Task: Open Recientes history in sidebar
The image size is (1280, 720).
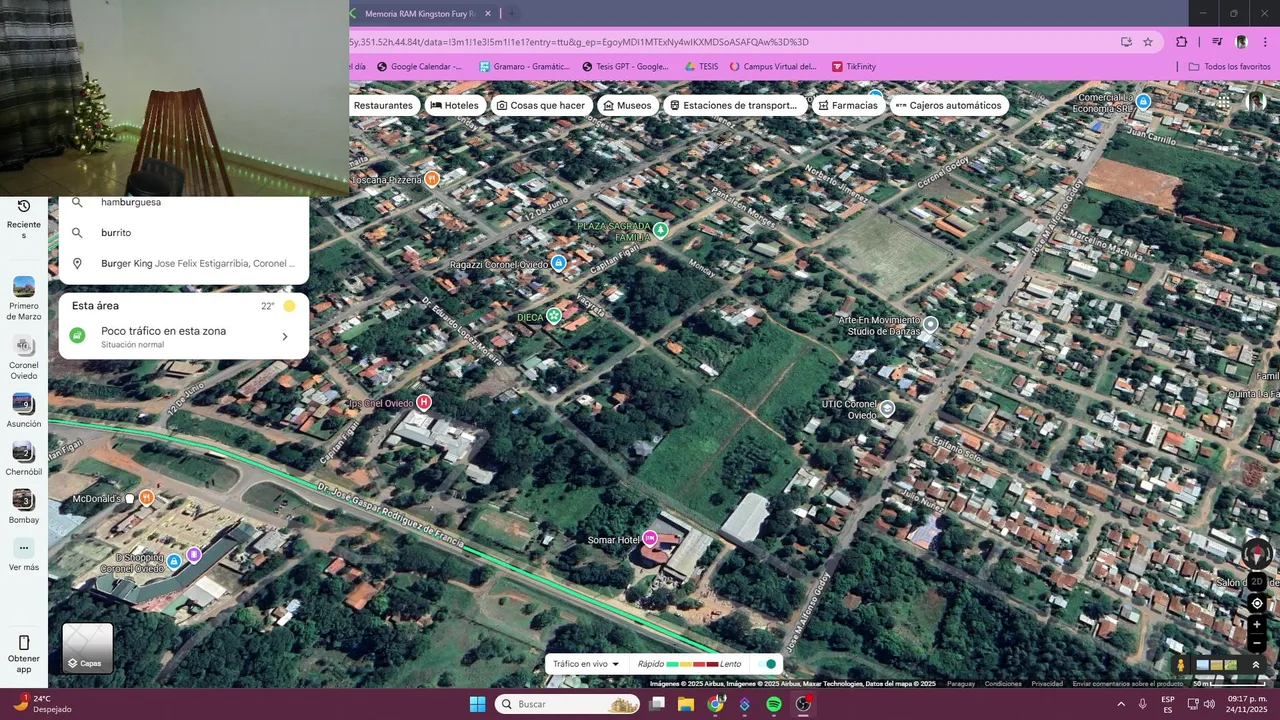Action: point(24,219)
